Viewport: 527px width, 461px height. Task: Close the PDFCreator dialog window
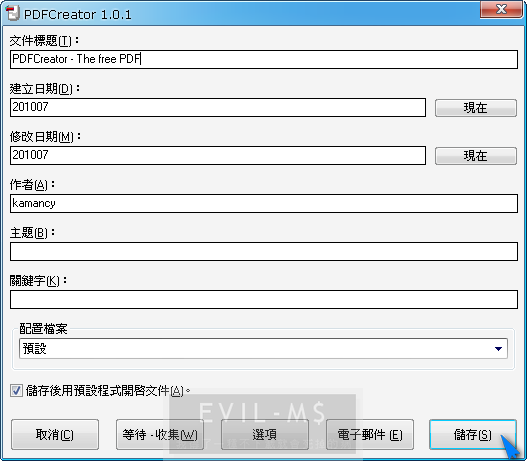click(x=501, y=9)
